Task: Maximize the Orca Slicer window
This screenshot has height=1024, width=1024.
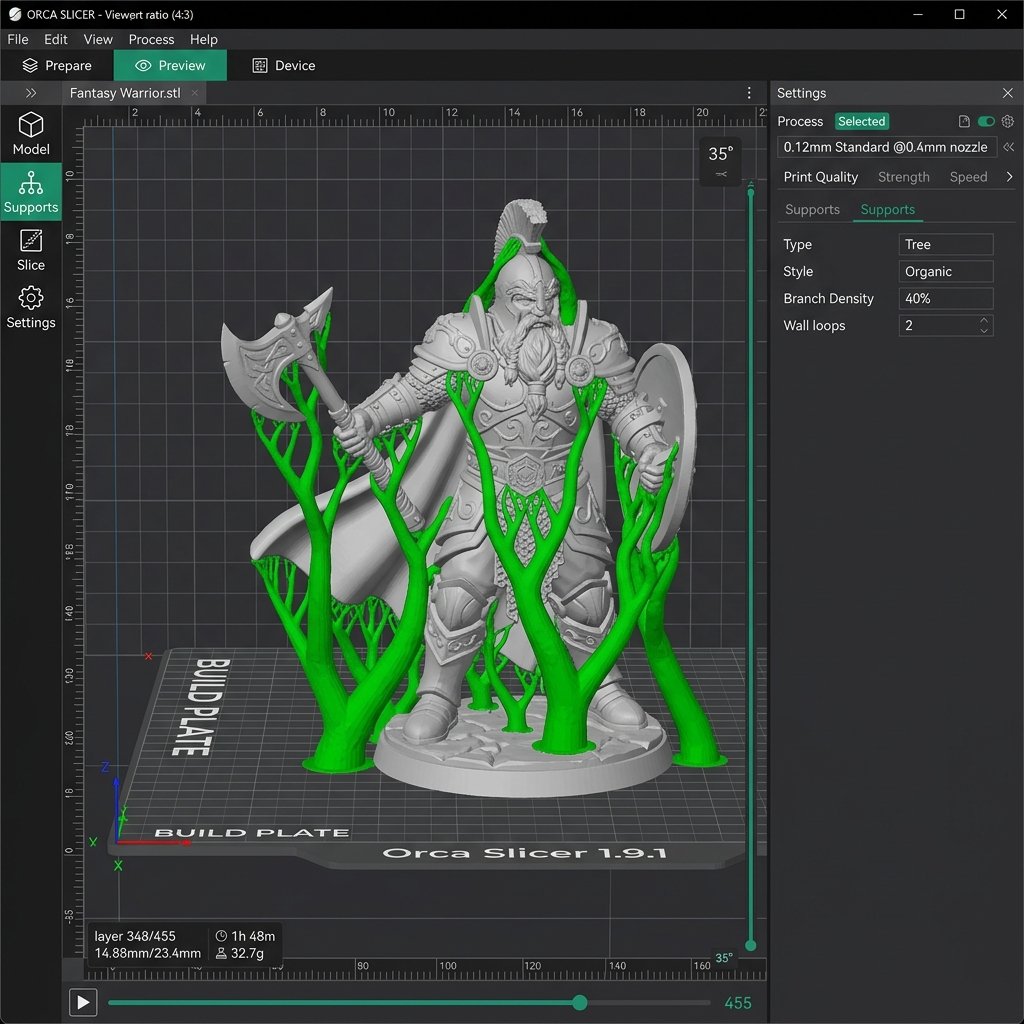Action: click(959, 14)
